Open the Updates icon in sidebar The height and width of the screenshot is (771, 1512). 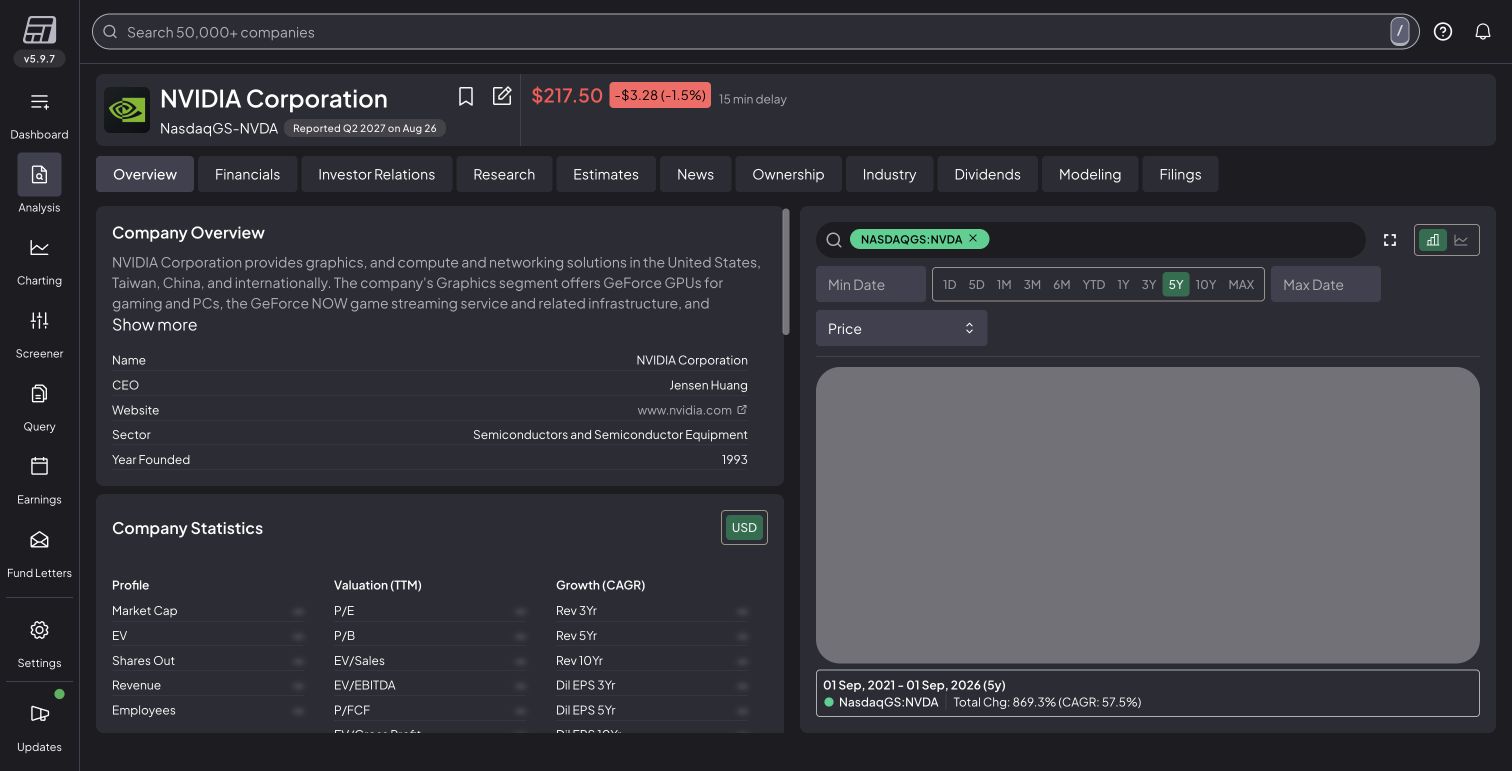coord(39,714)
